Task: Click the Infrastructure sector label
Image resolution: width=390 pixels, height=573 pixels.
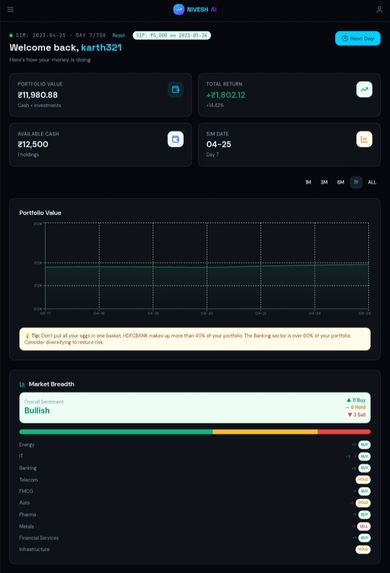Action: click(34, 549)
